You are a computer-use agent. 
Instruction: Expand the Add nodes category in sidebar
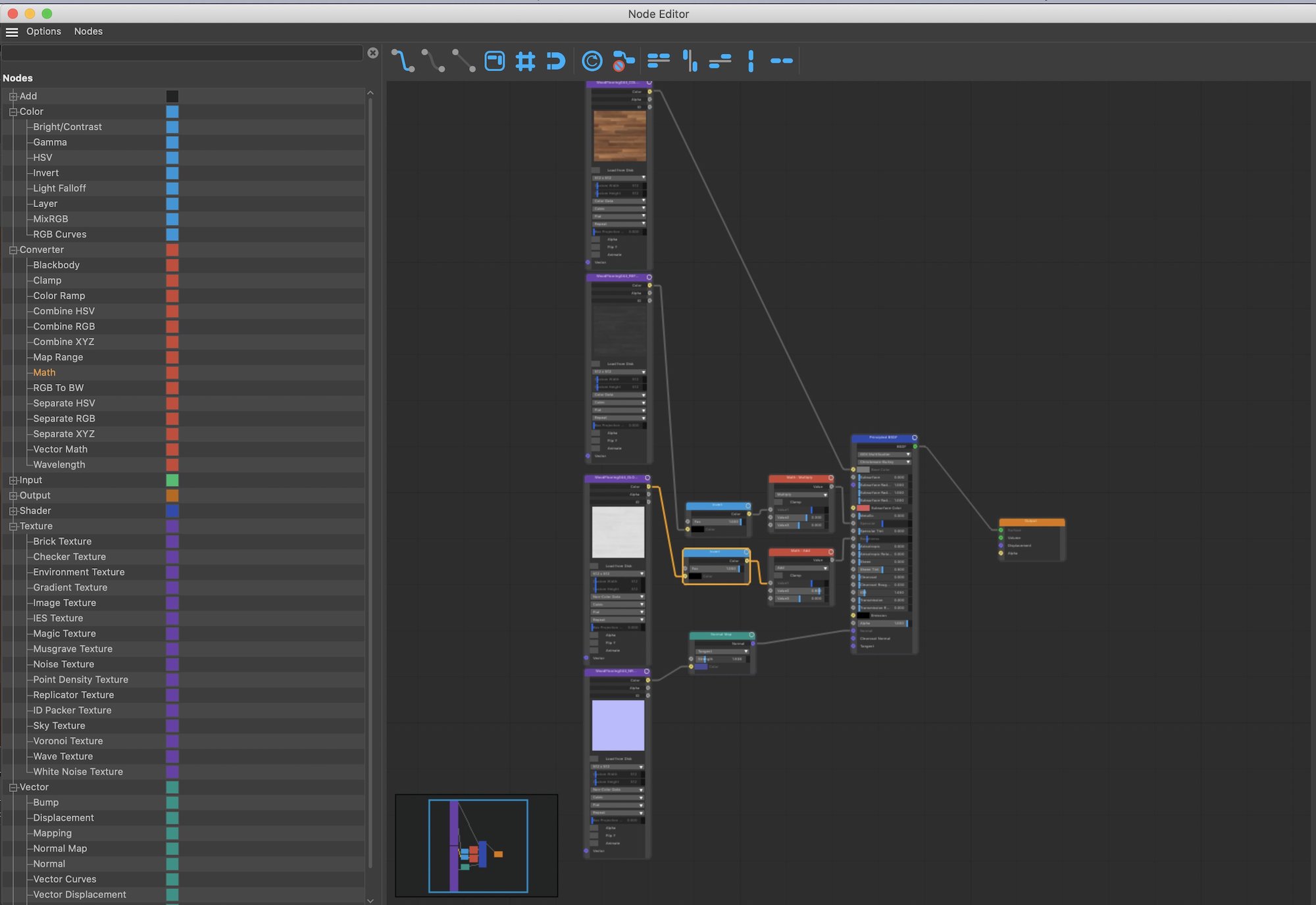[x=13, y=96]
